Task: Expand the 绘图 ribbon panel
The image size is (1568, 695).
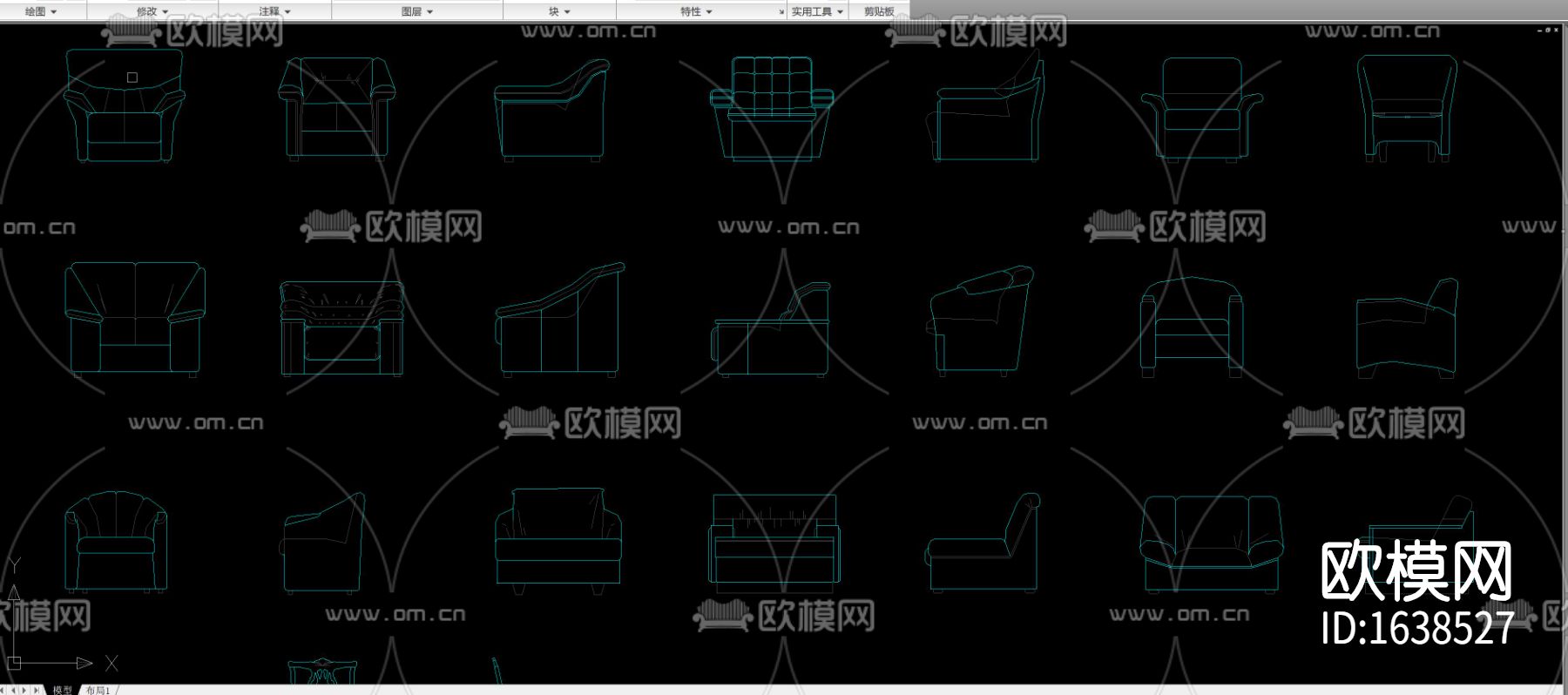Action: (x=41, y=11)
